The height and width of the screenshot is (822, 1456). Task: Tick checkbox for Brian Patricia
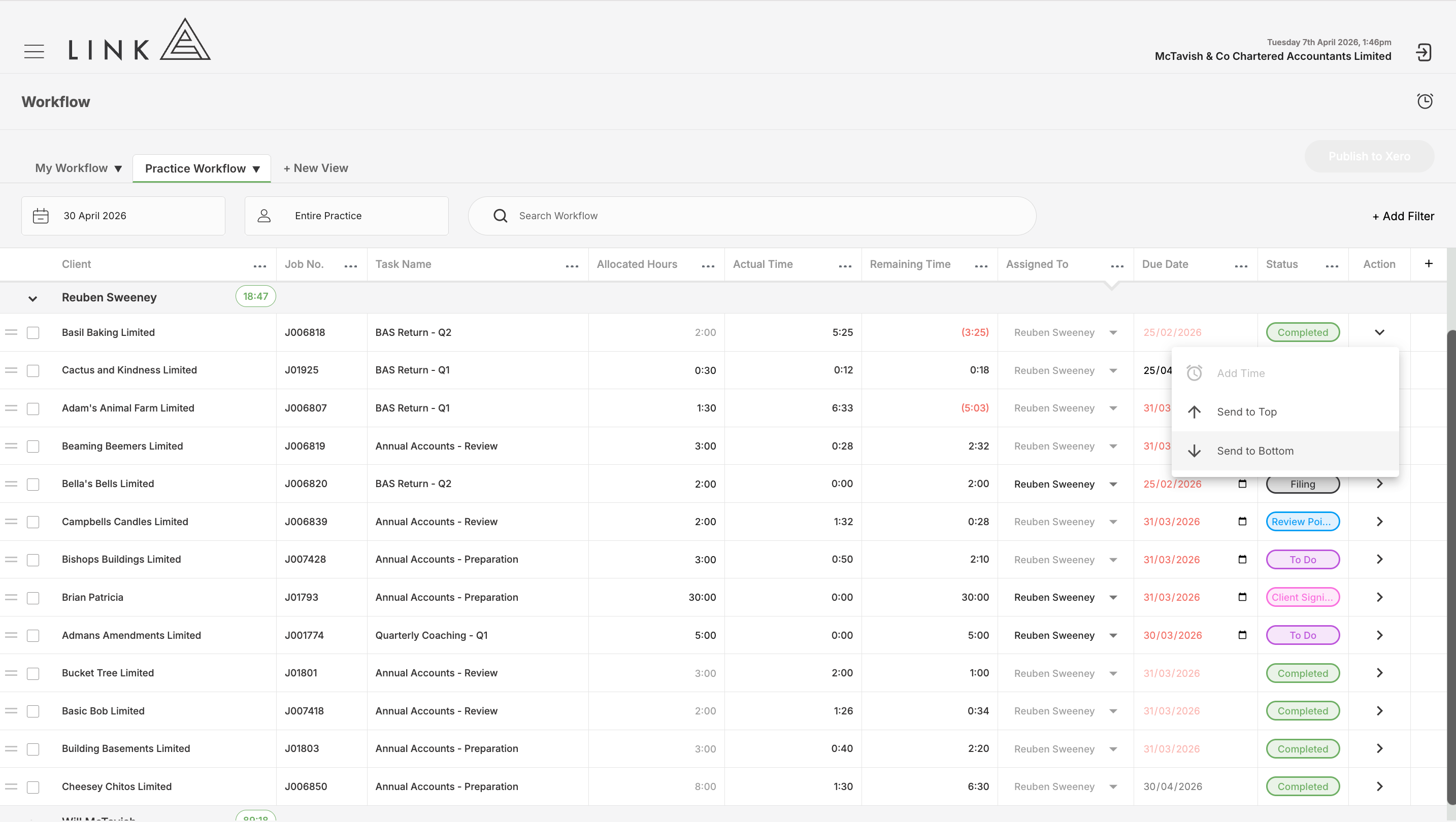pyautogui.click(x=34, y=598)
